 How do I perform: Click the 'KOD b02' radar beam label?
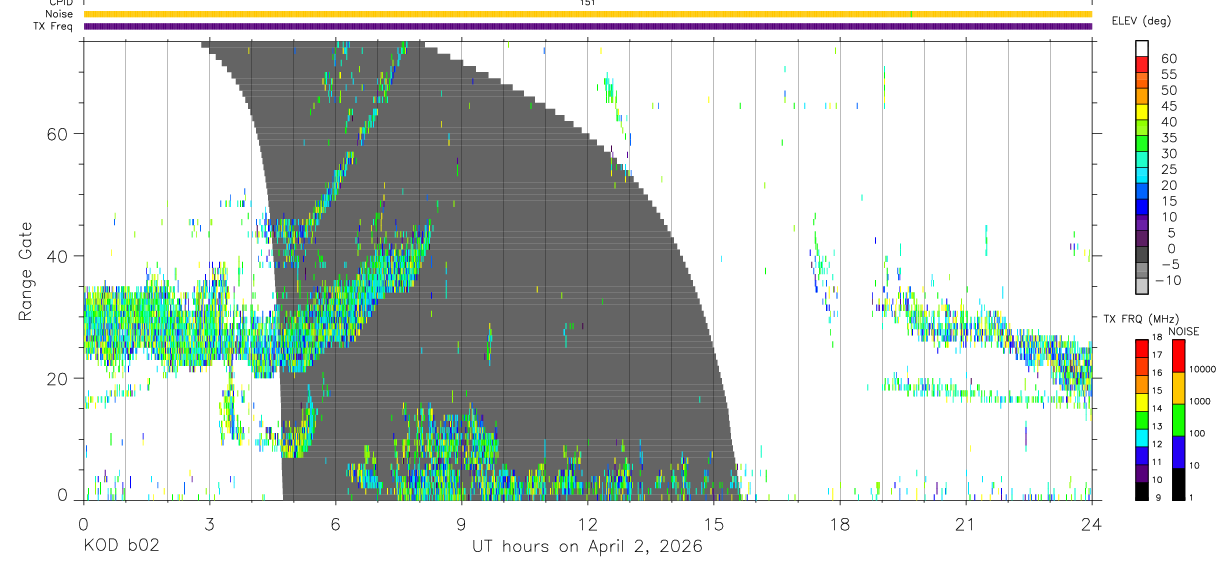(121, 547)
